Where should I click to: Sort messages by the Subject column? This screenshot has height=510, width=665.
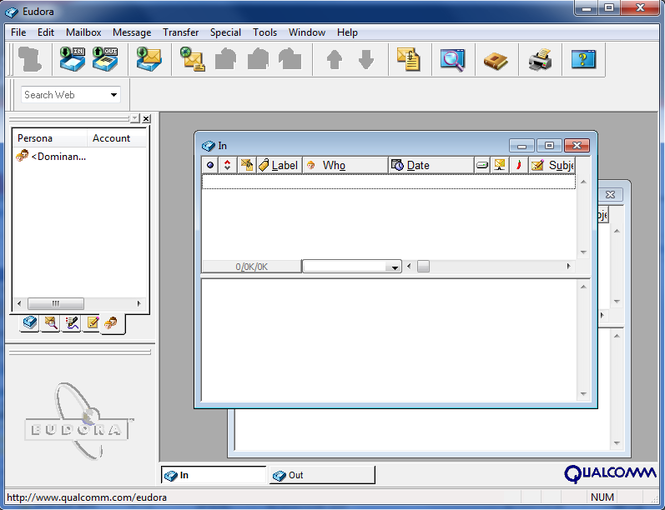point(552,165)
